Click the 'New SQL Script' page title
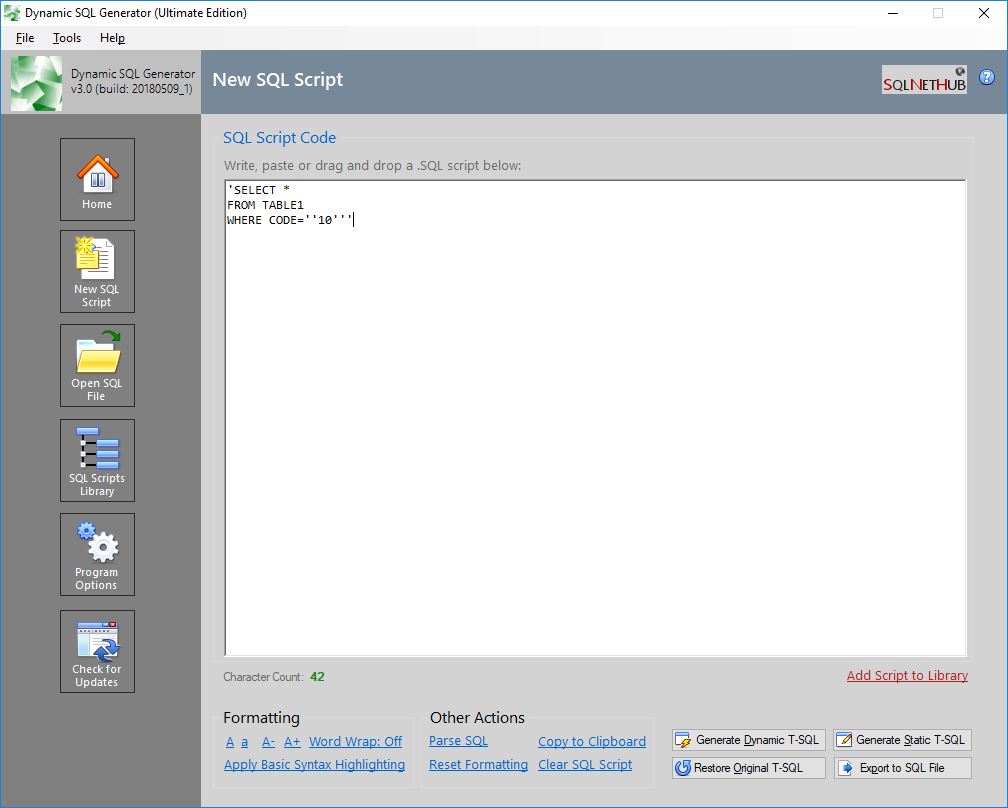Screen dimensions: 1008x808 (x=278, y=80)
